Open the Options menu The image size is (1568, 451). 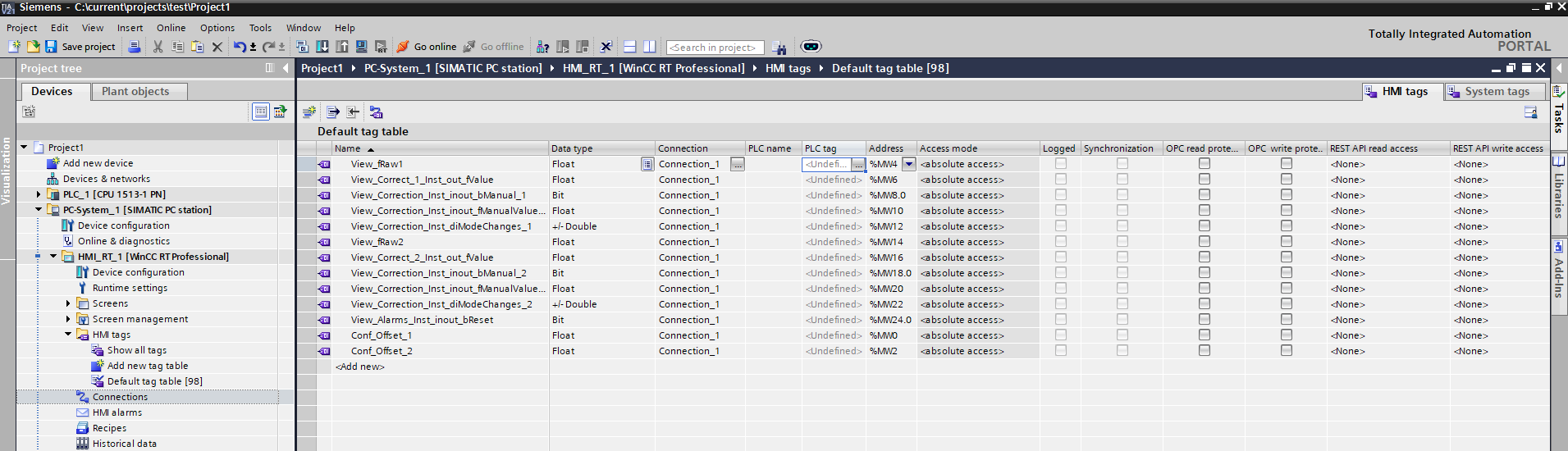(217, 28)
